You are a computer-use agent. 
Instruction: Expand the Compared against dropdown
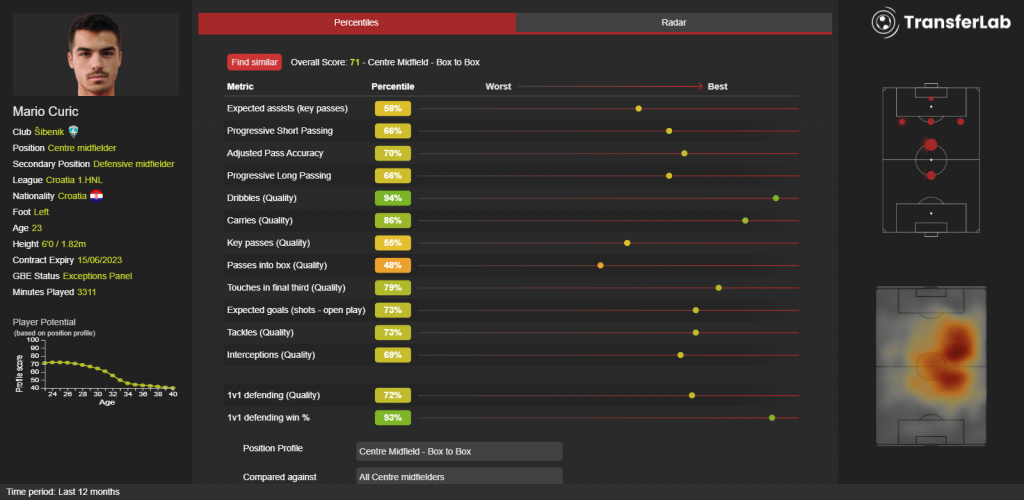[x=459, y=477]
